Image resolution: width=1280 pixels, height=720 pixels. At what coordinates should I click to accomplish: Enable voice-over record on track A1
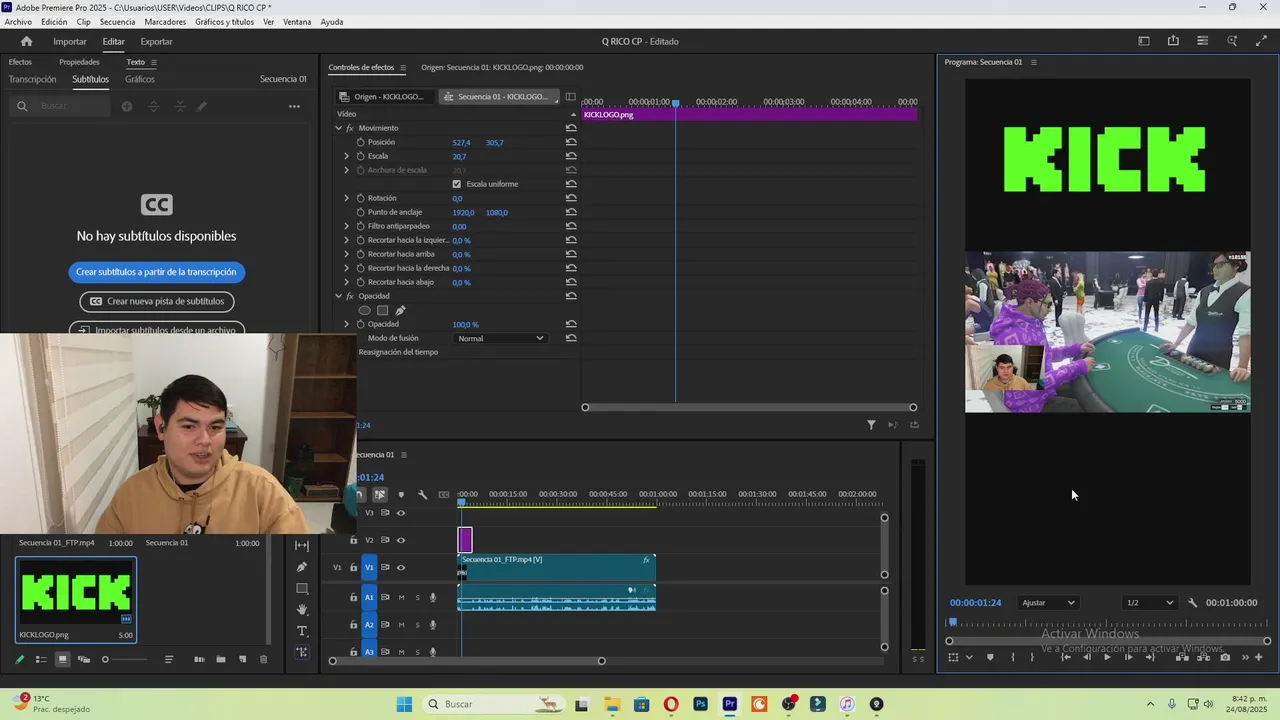click(433, 597)
